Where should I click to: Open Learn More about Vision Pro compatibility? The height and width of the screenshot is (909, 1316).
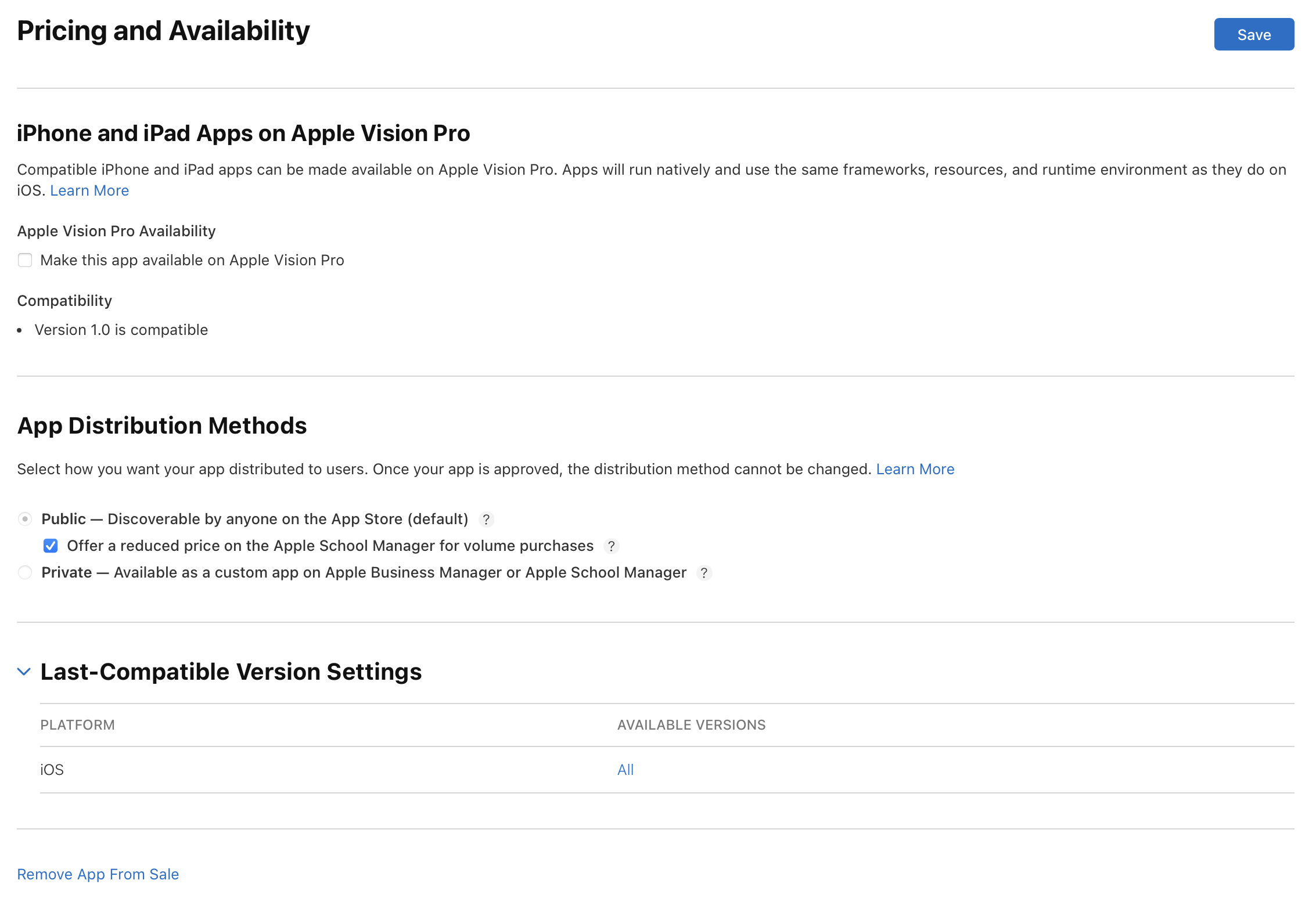point(89,190)
